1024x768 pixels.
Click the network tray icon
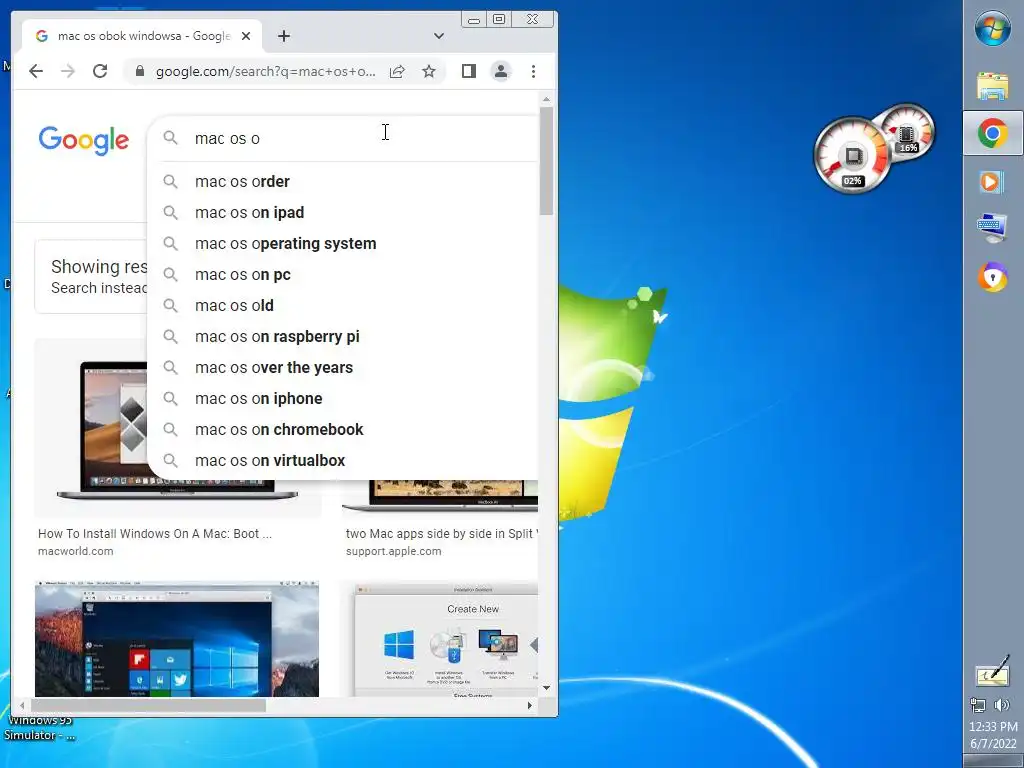tap(978, 705)
